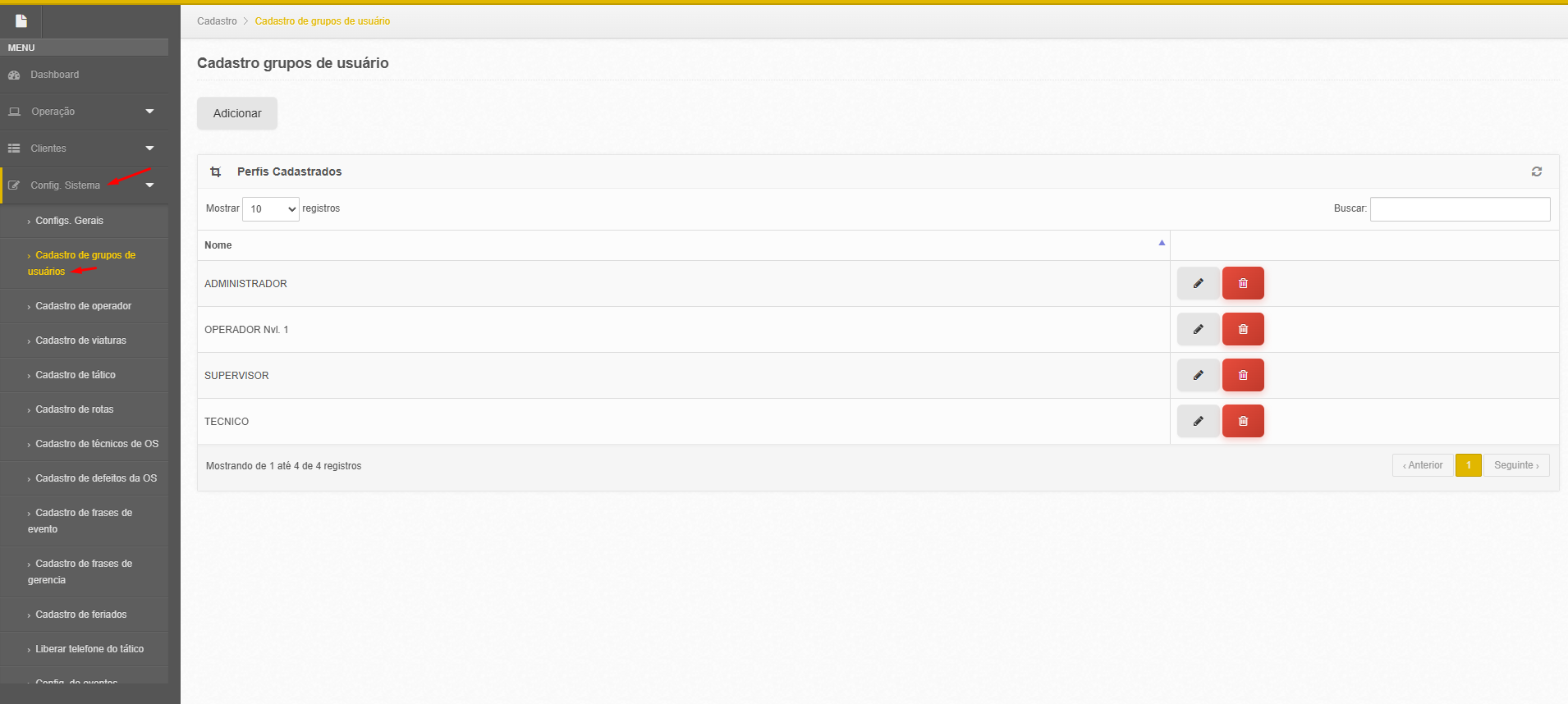Viewport: 1568px width, 704px height.
Task: Delete the ADMINISTRADOR group using the trash icon
Action: pos(1243,283)
